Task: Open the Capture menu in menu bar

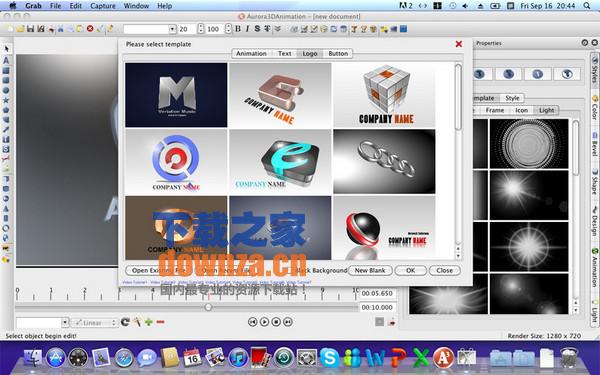Action: (x=103, y=6)
